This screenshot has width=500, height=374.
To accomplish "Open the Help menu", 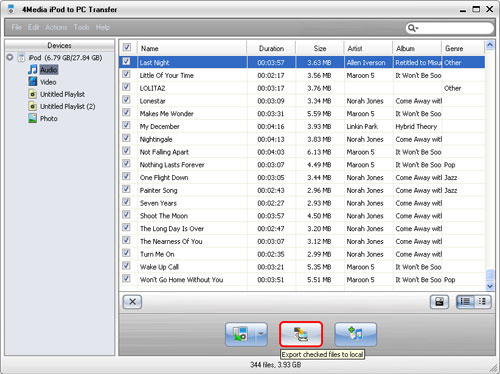I will click(x=103, y=27).
